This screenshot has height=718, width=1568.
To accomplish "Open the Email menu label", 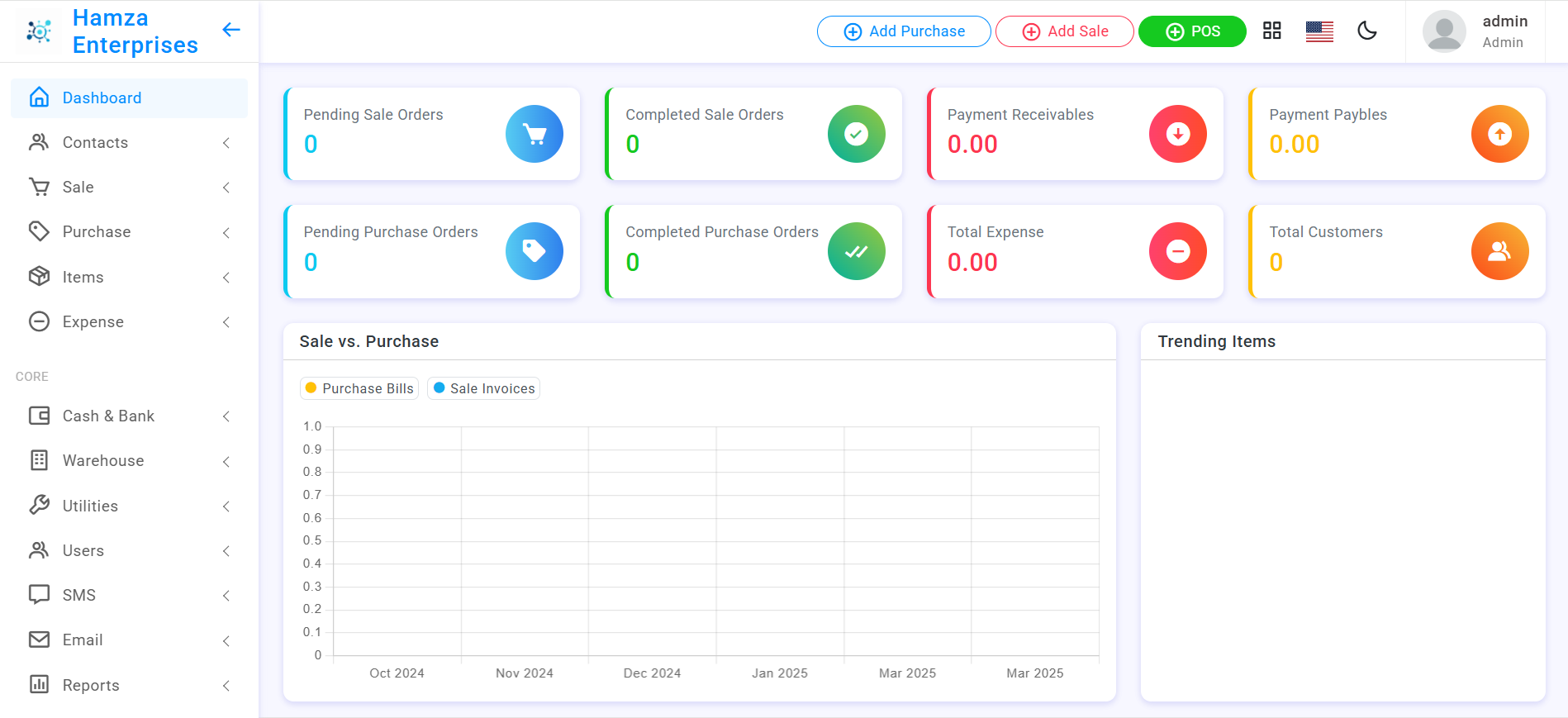I will 83,640.
